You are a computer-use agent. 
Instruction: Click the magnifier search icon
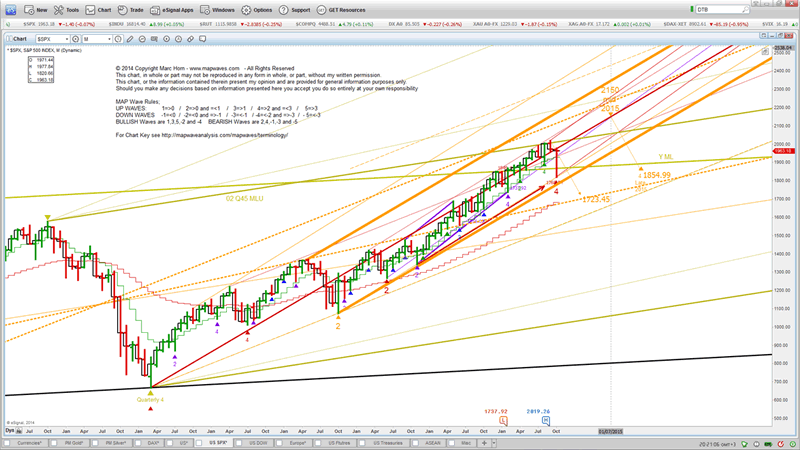point(745,10)
